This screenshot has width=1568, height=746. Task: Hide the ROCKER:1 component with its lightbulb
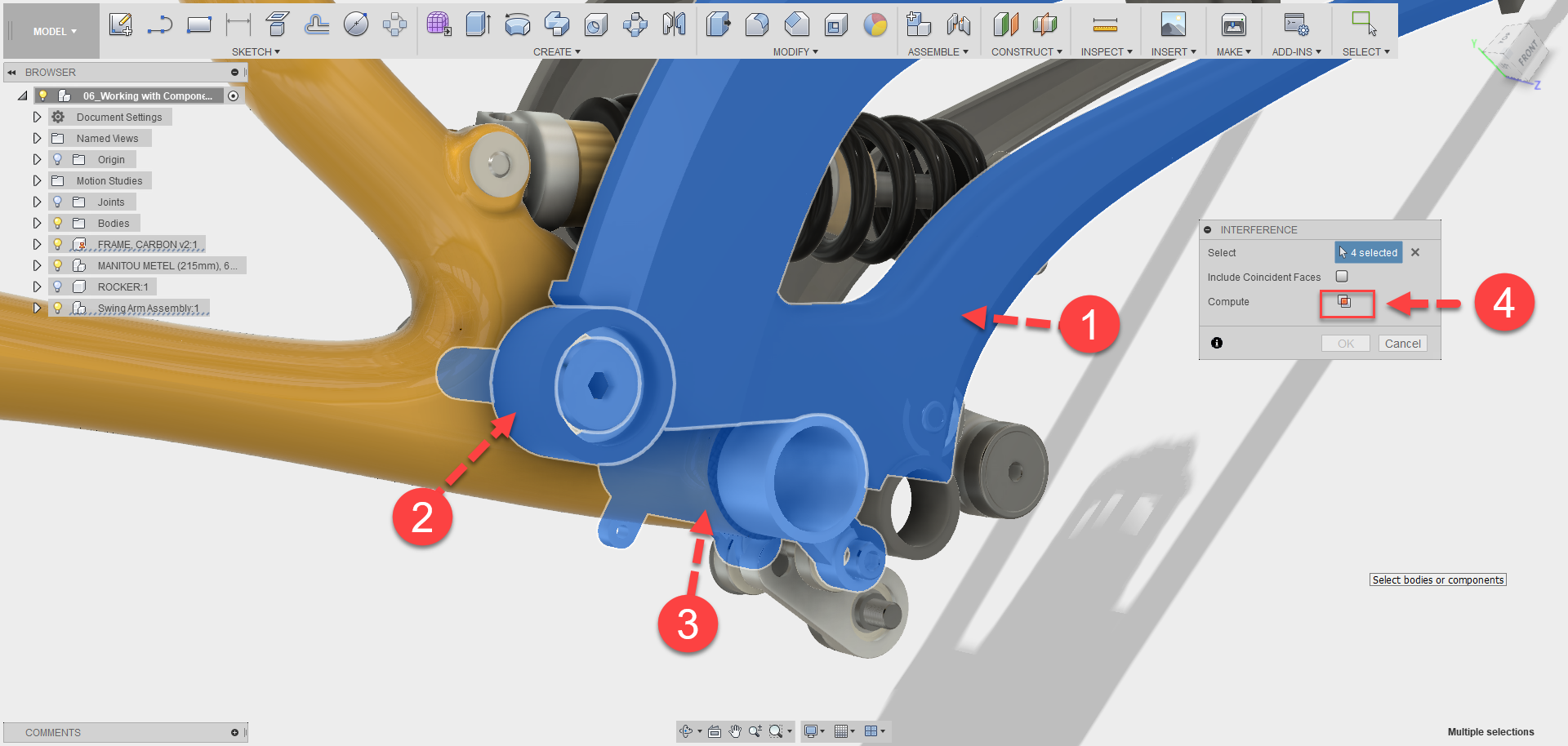(56, 286)
